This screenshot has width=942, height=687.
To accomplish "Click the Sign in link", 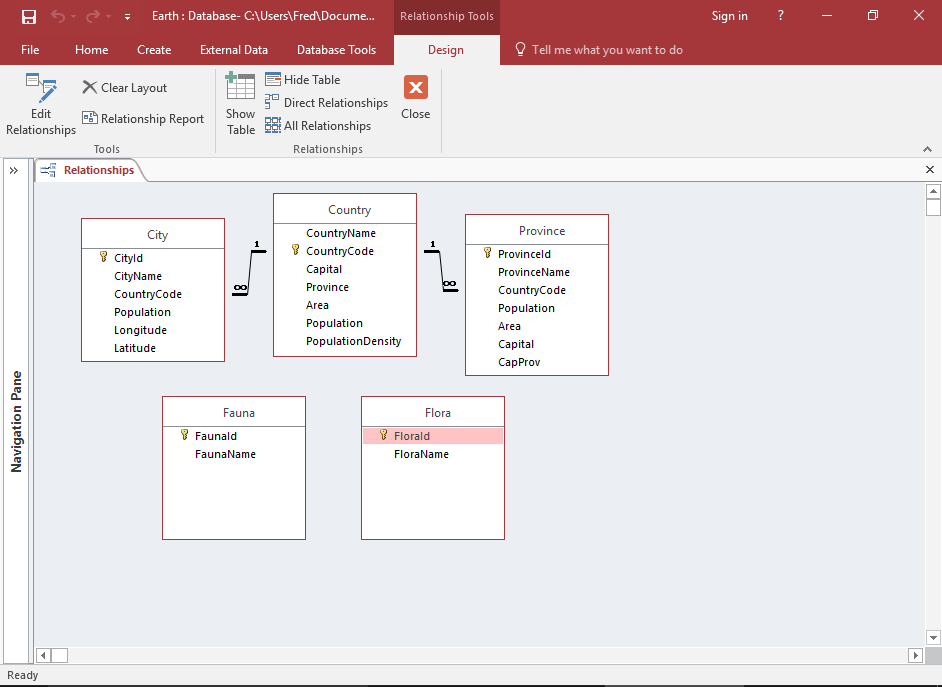I will tap(729, 16).
